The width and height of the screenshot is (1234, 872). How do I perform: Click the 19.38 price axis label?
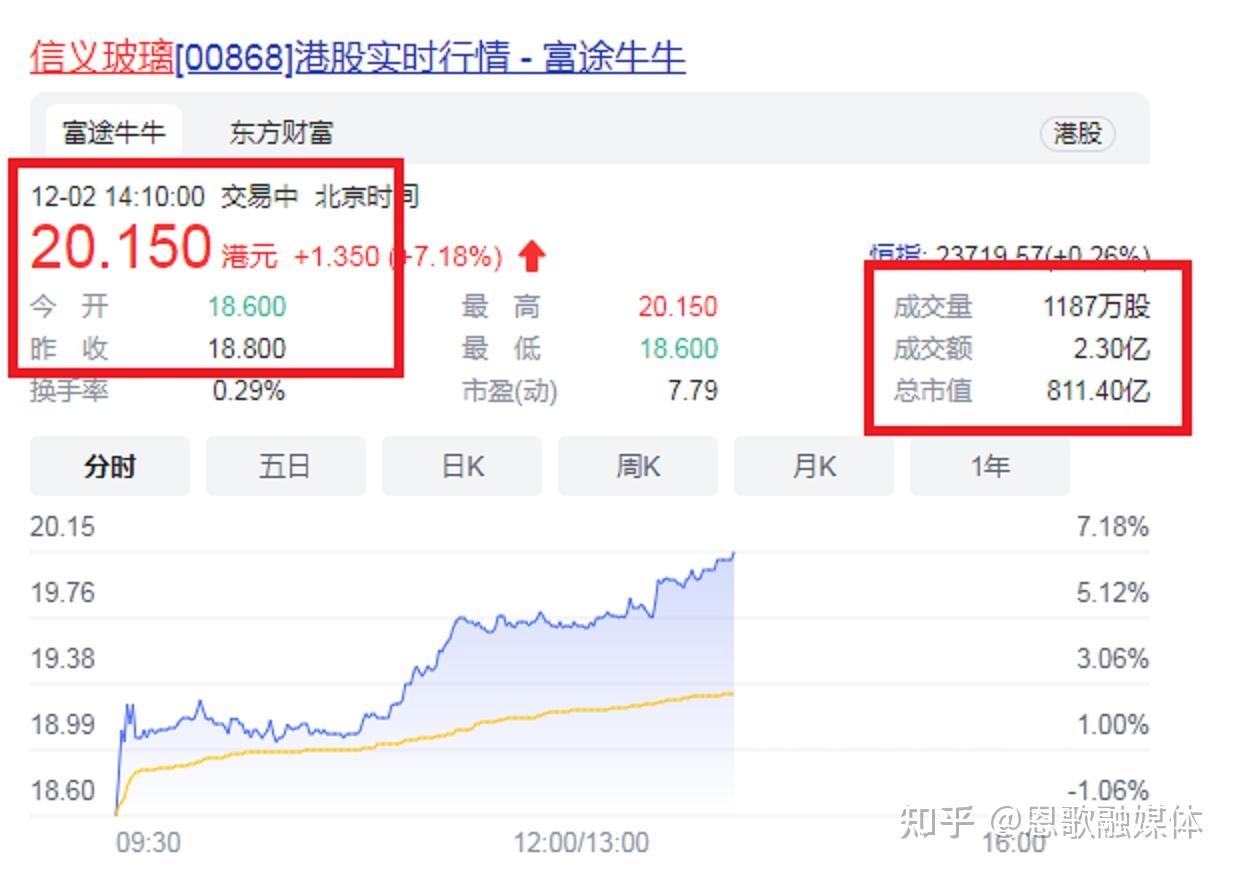pos(62,658)
